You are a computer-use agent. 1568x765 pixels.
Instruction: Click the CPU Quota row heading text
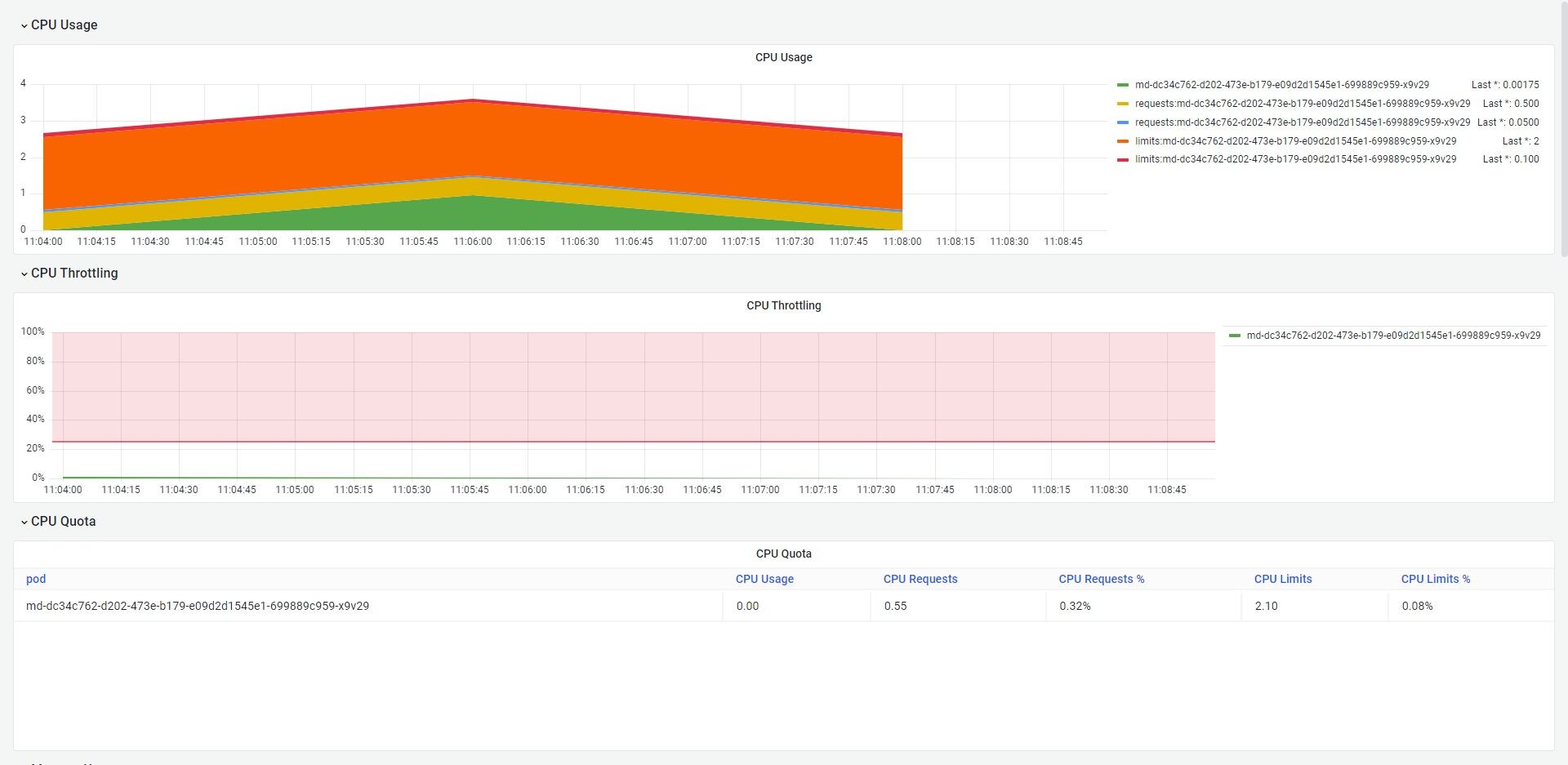pos(63,522)
